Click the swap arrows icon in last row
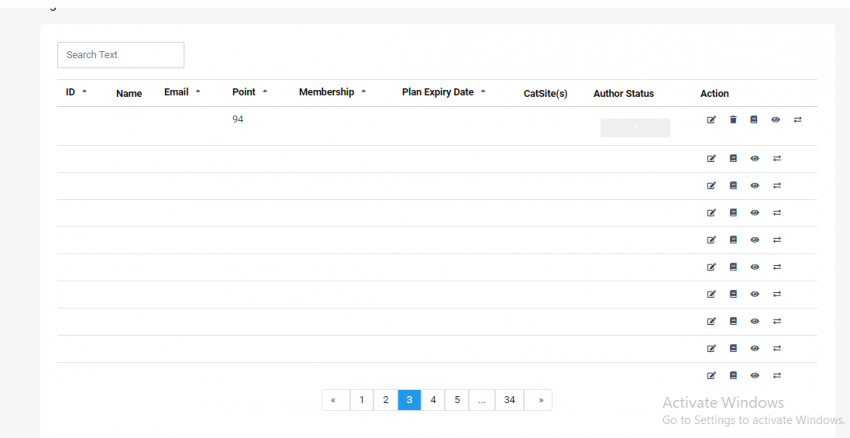This screenshot has height=438, width=850. (777, 375)
